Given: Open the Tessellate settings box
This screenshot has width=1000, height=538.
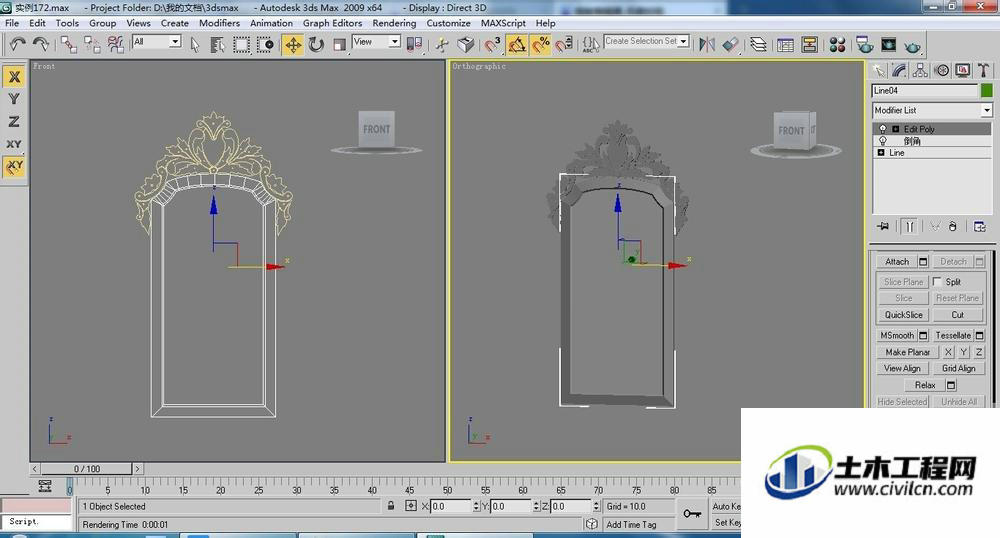Looking at the screenshot, I should point(980,335).
